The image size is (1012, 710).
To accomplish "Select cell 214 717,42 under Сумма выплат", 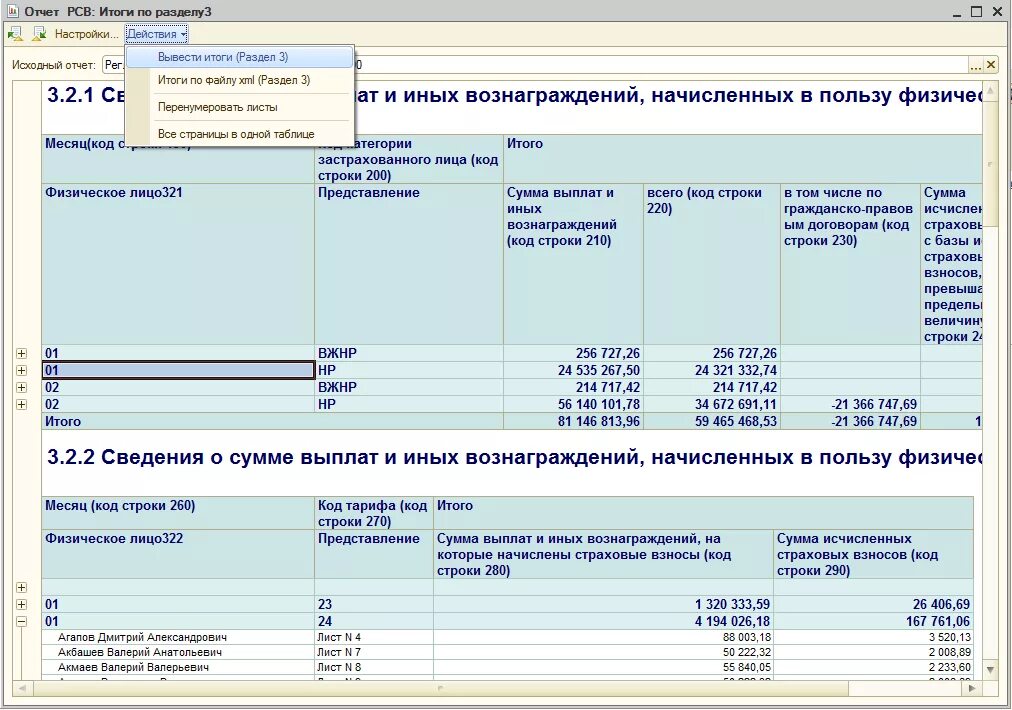I will (x=573, y=387).
